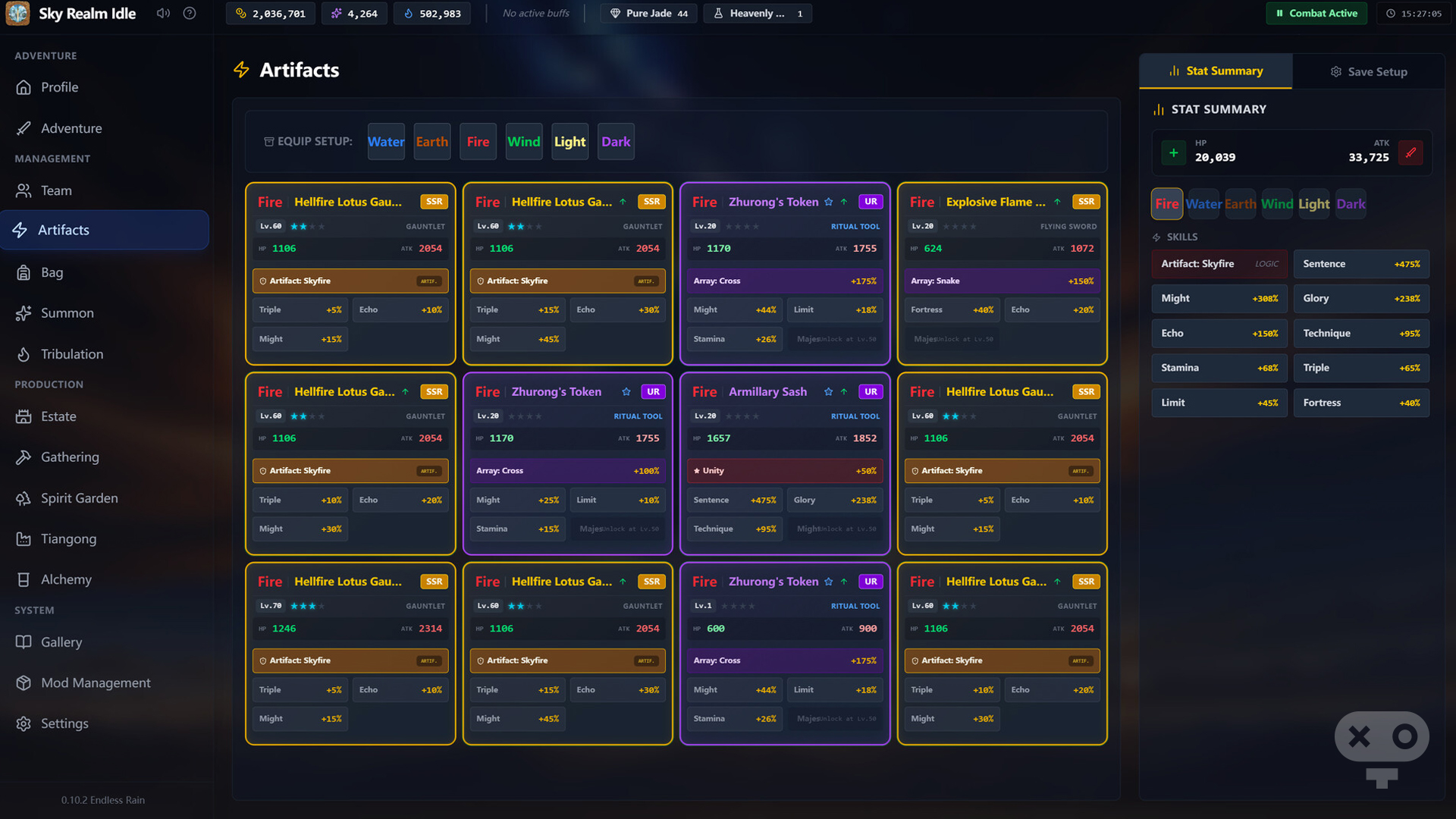Click upgrade arrow on Explosive Flame card
The width and height of the screenshot is (1456, 819).
click(x=1057, y=202)
